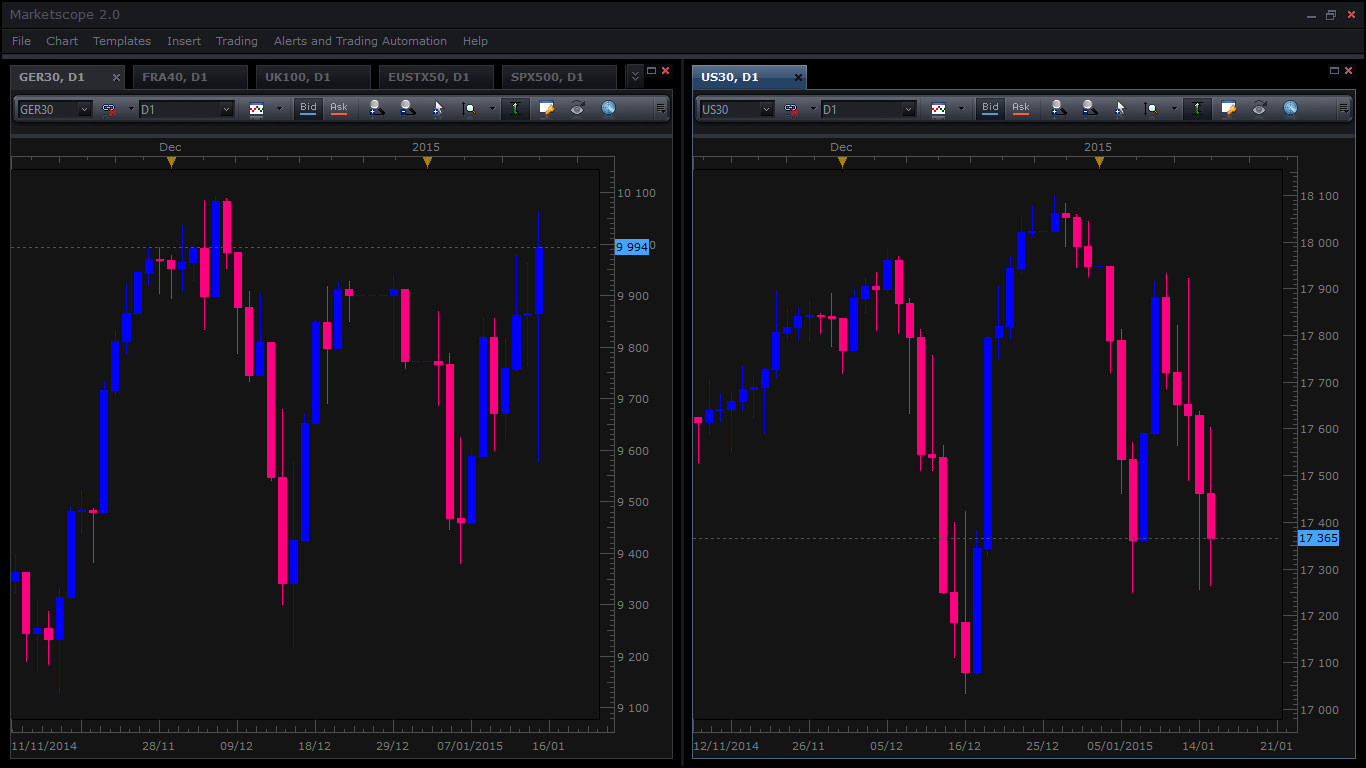Show hidden chart tabs with the chevron
1366x768 pixels.
tap(634, 76)
